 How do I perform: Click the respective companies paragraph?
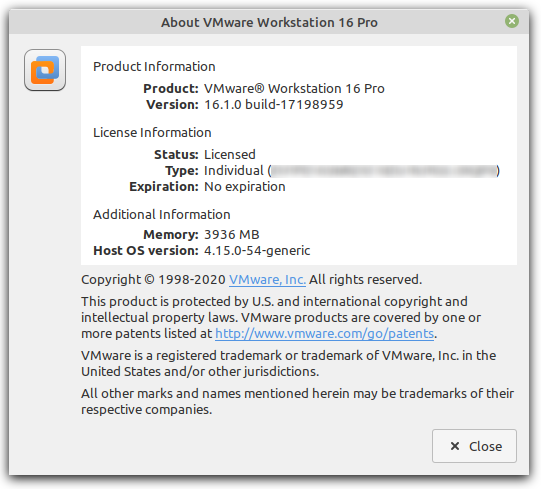point(297,401)
